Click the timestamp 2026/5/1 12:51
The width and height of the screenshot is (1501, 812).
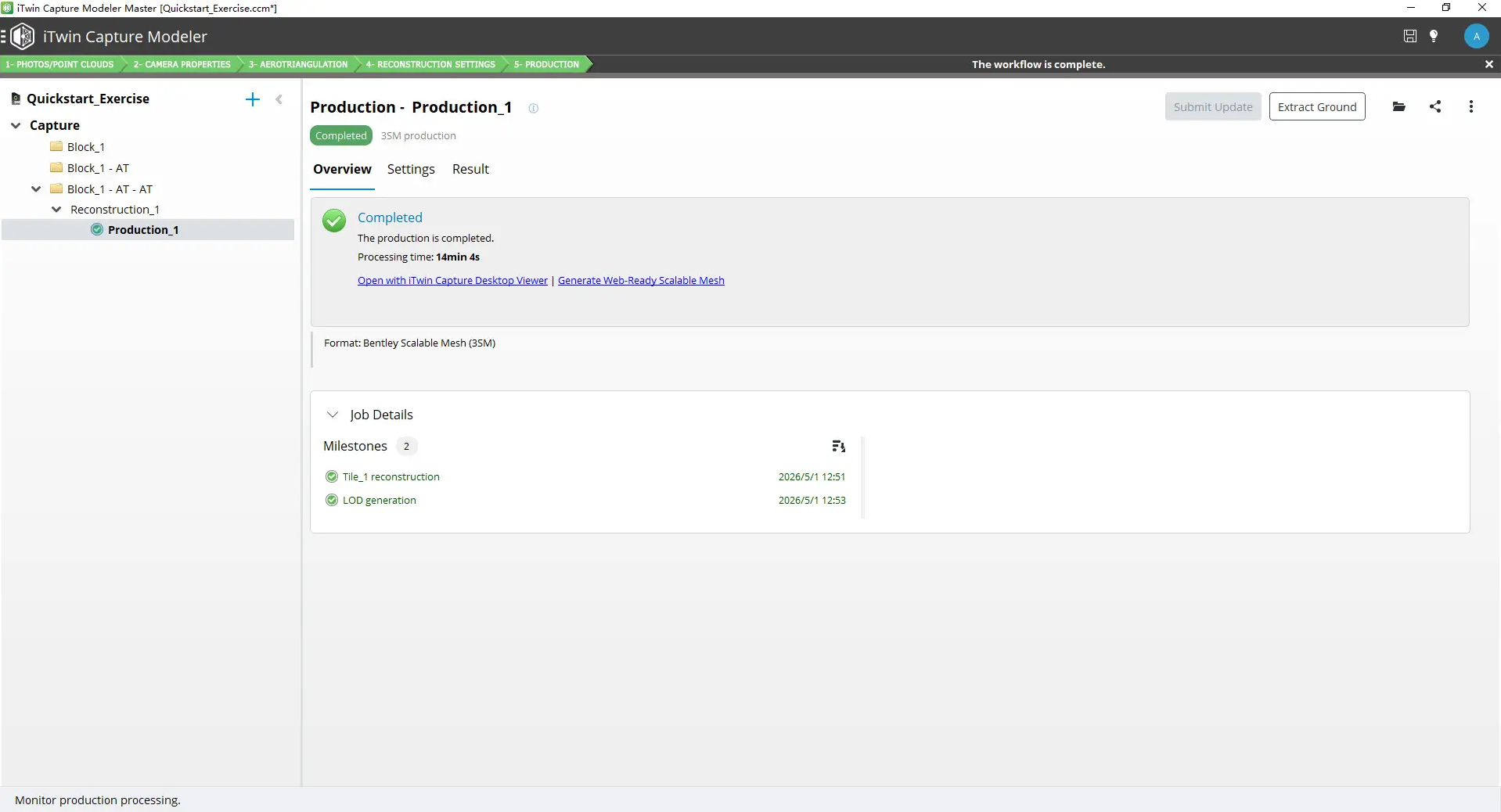tap(812, 476)
